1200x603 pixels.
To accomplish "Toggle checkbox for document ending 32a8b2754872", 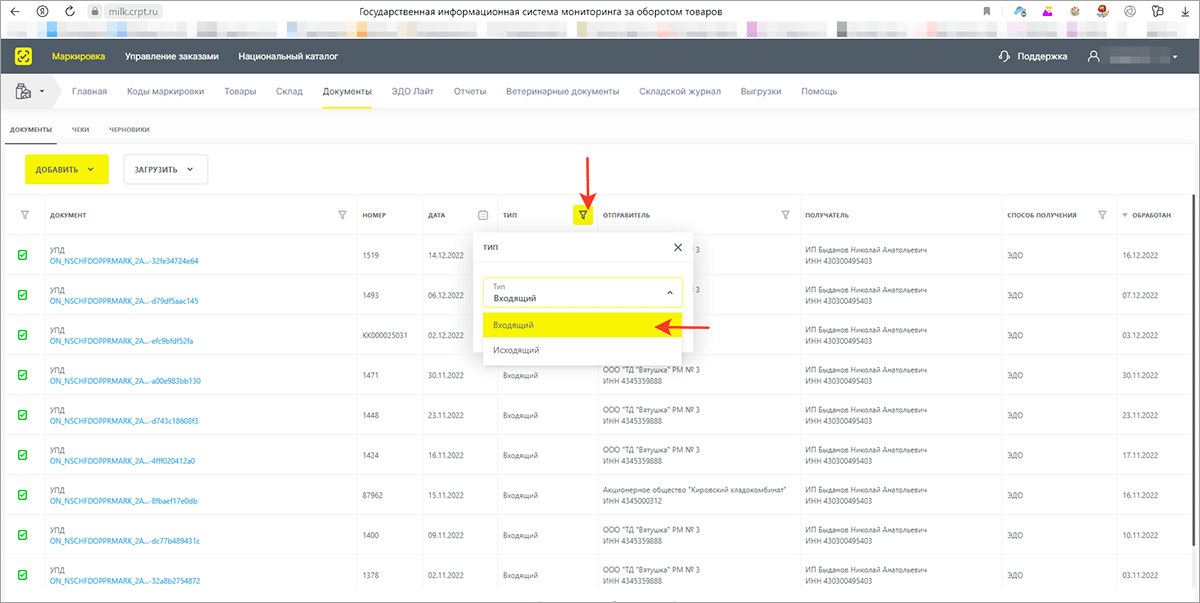I will coord(23,575).
